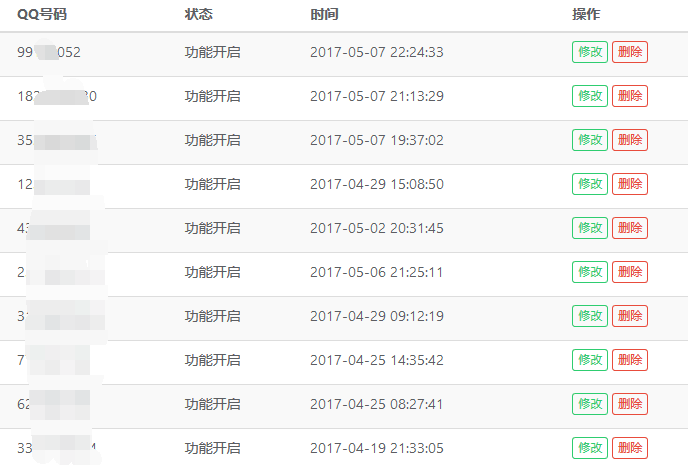Click the QQ号码 column header
Viewport: 688px width, 476px height.
tap(42, 14)
